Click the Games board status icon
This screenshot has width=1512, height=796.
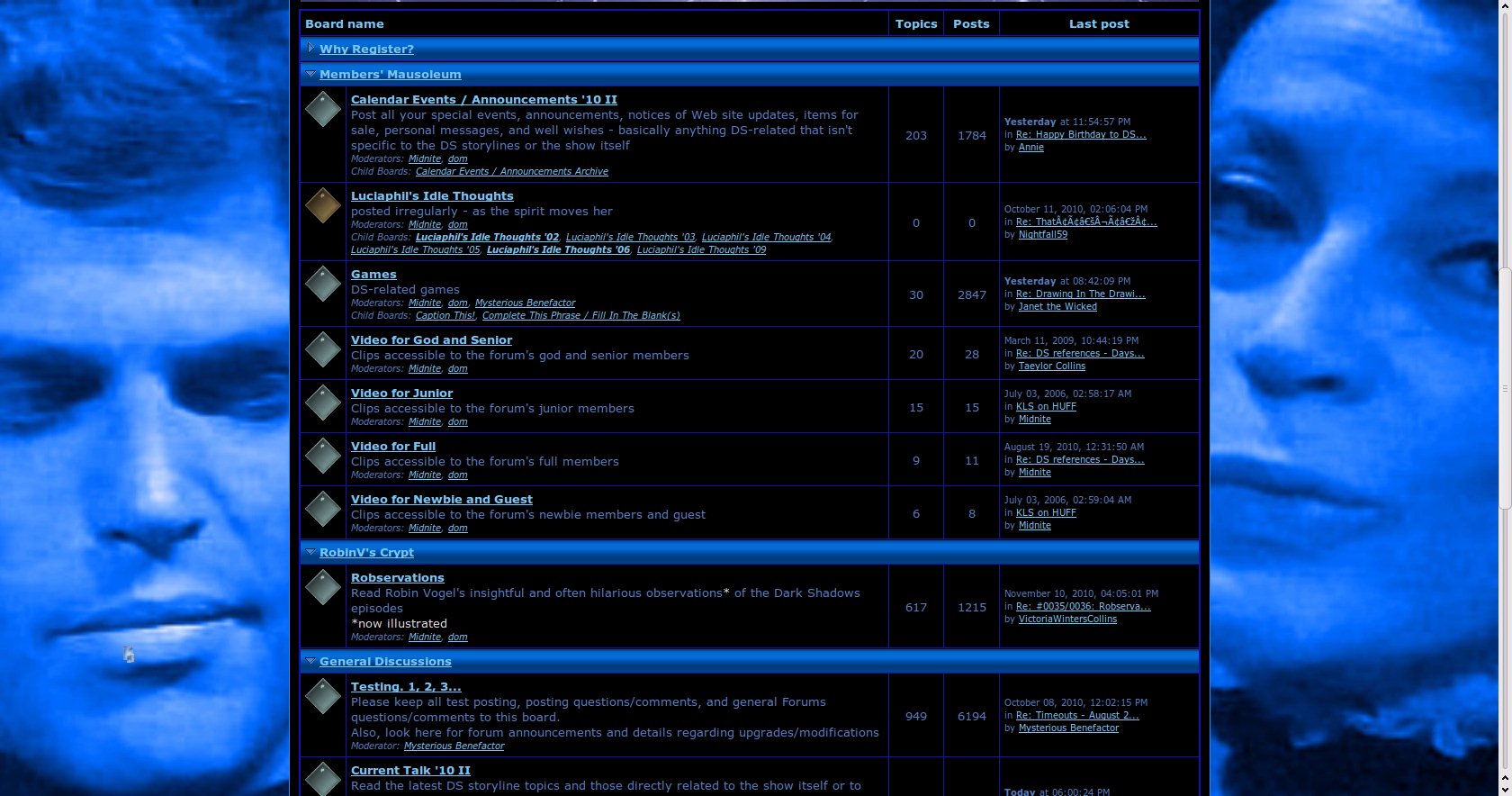click(322, 285)
